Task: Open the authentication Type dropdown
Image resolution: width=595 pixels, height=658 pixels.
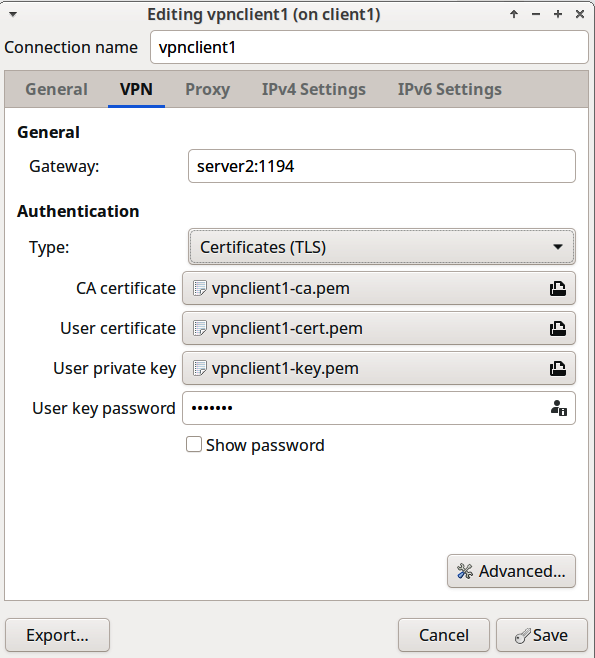Action: (381, 247)
